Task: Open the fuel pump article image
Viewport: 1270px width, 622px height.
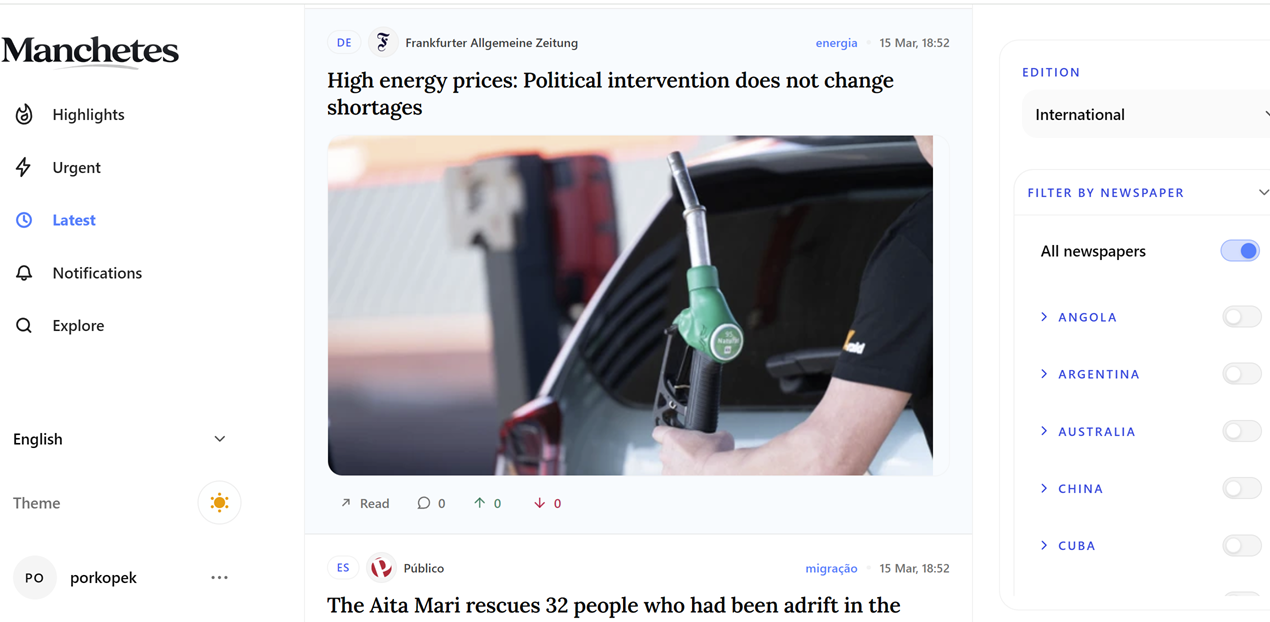Action: 630,305
